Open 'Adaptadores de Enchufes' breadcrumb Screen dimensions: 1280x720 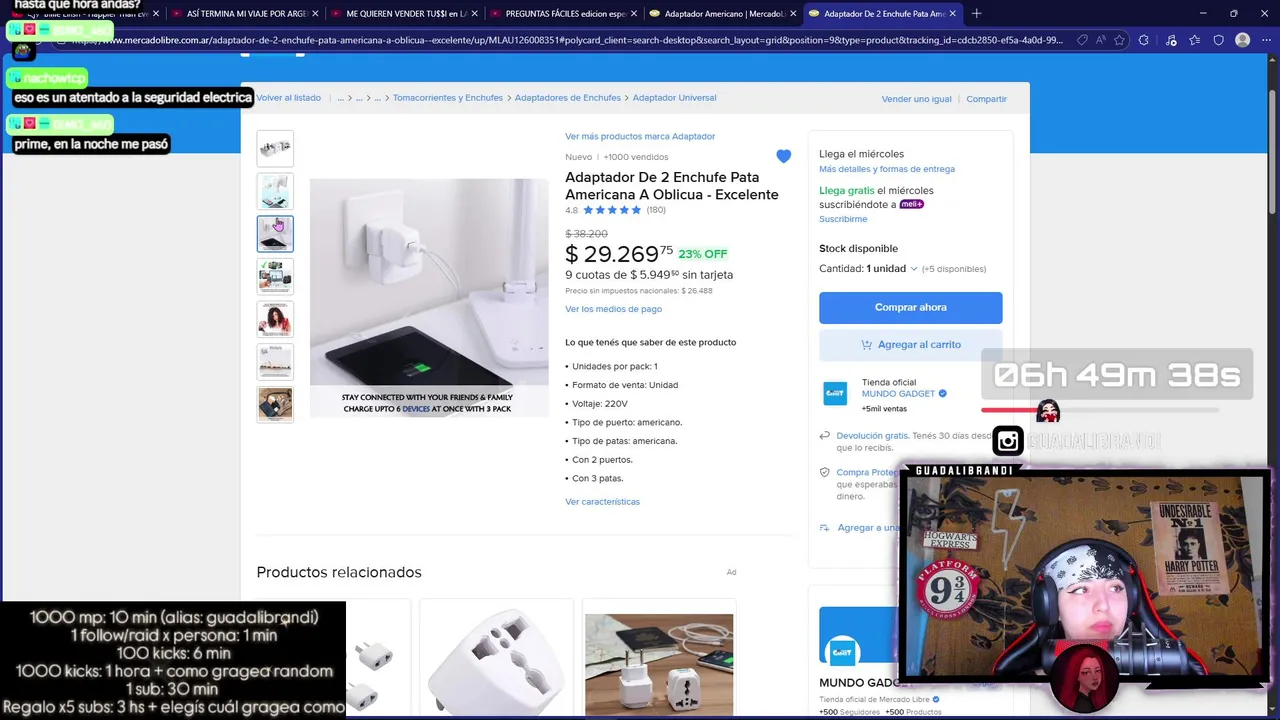point(568,98)
